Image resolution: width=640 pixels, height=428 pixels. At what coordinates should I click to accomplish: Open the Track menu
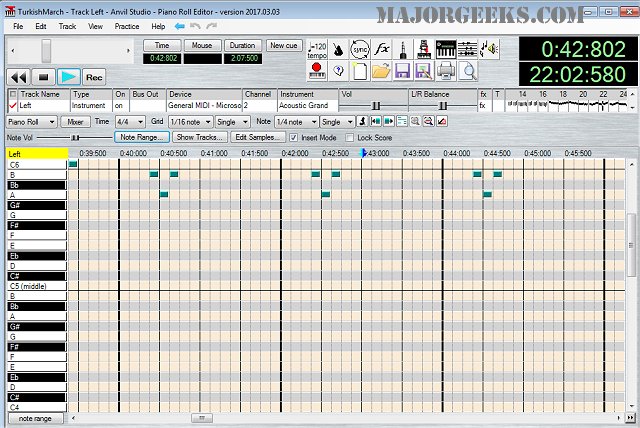coord(67,27)
